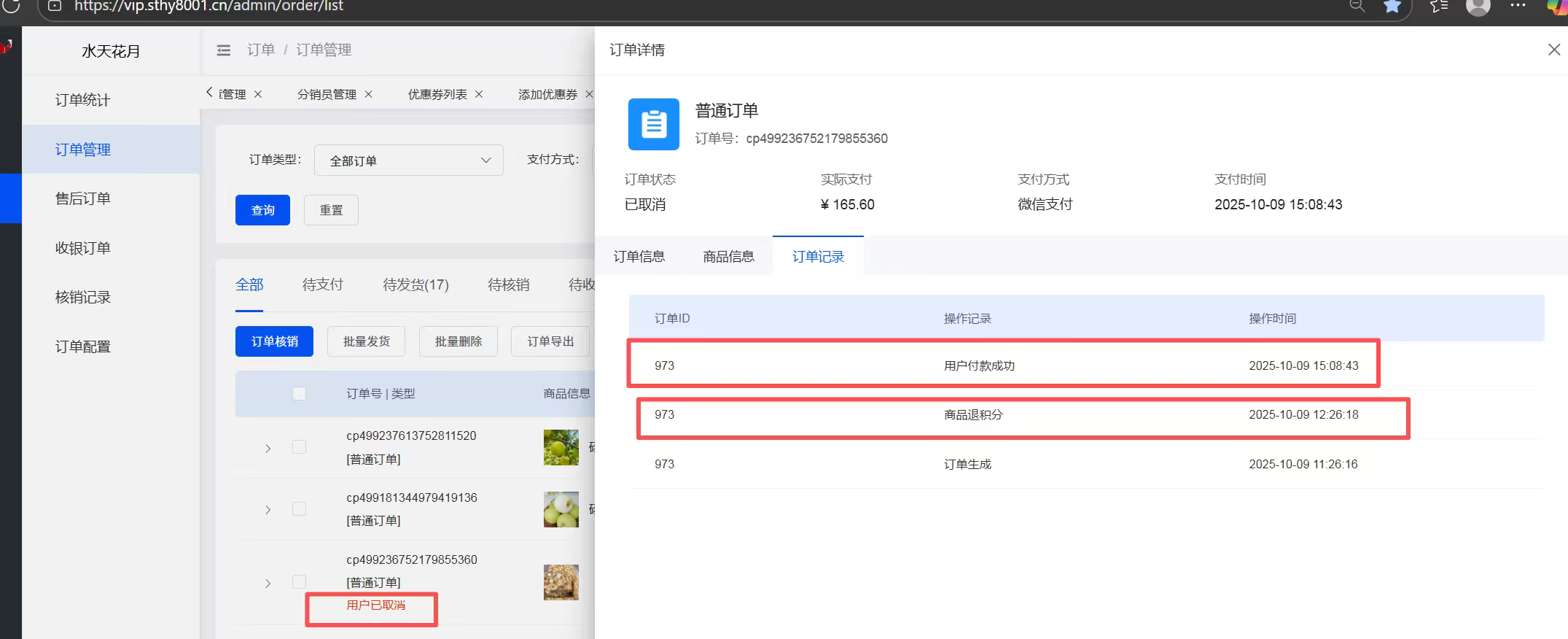Open the browser profile avatar
The height and width of the screenshot is (639, 1568).
pos(1478,7)
